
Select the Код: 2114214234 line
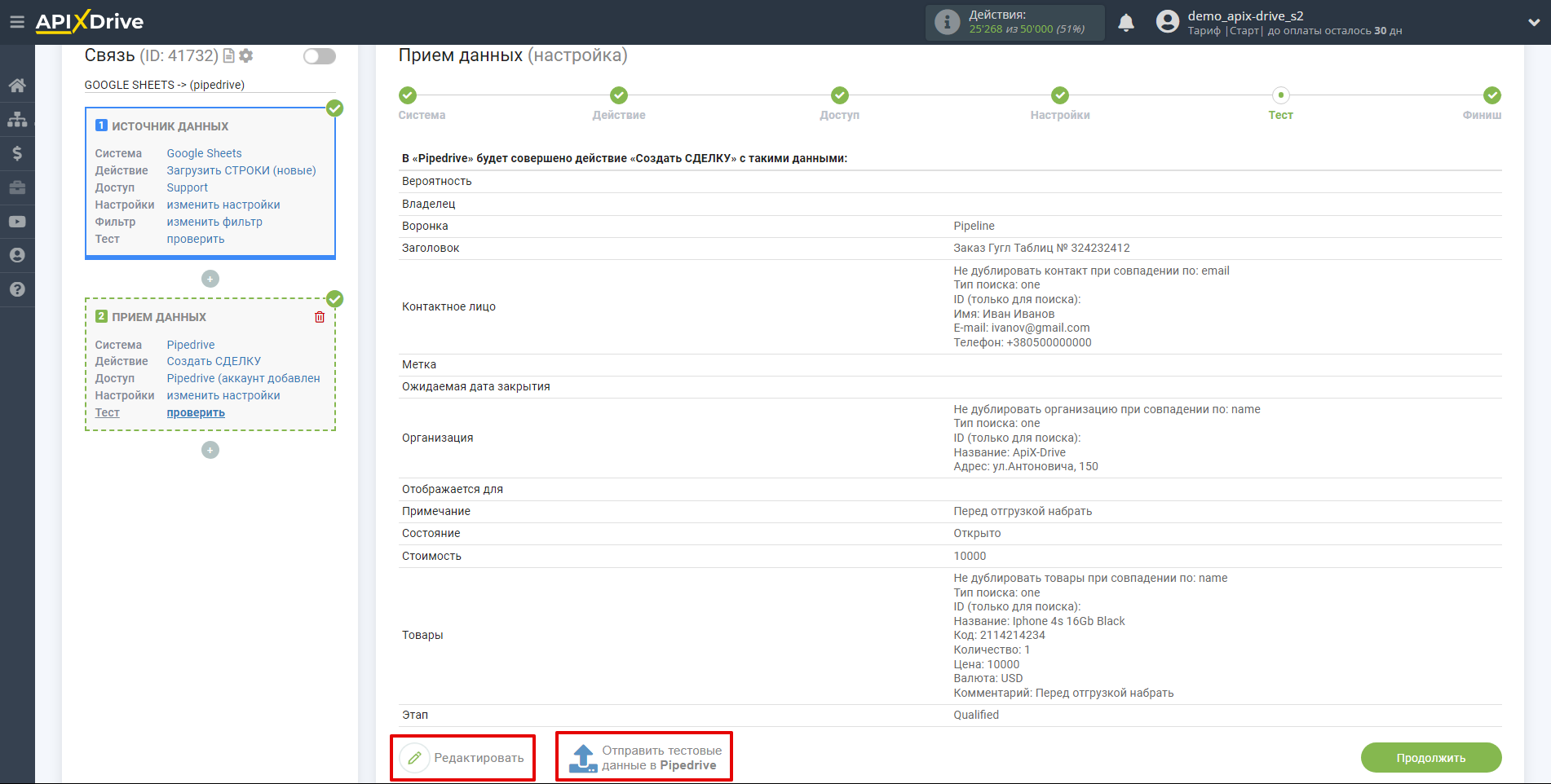999,635
